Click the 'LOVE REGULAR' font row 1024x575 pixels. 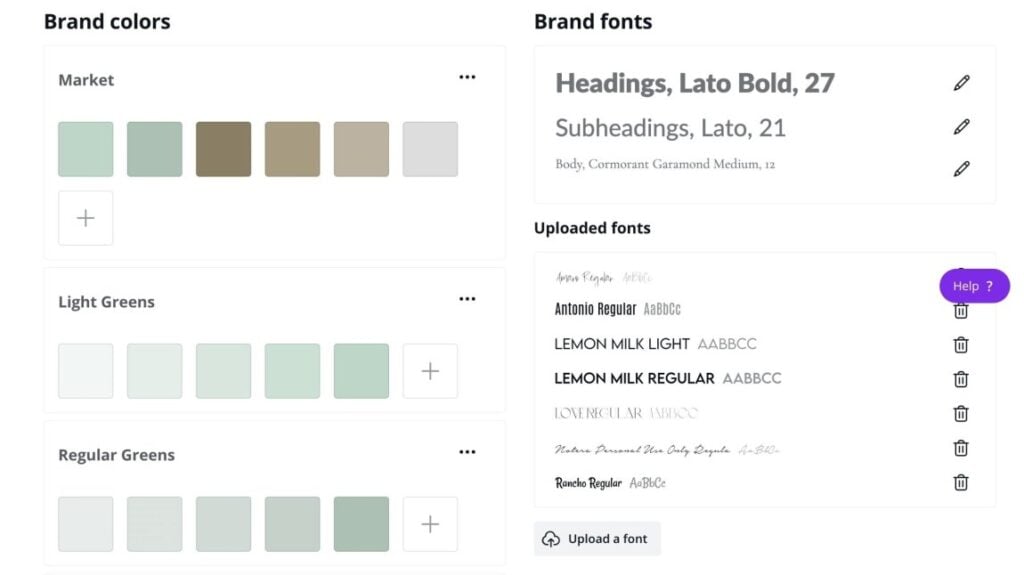pyautogui.click(x=626, y=413)
